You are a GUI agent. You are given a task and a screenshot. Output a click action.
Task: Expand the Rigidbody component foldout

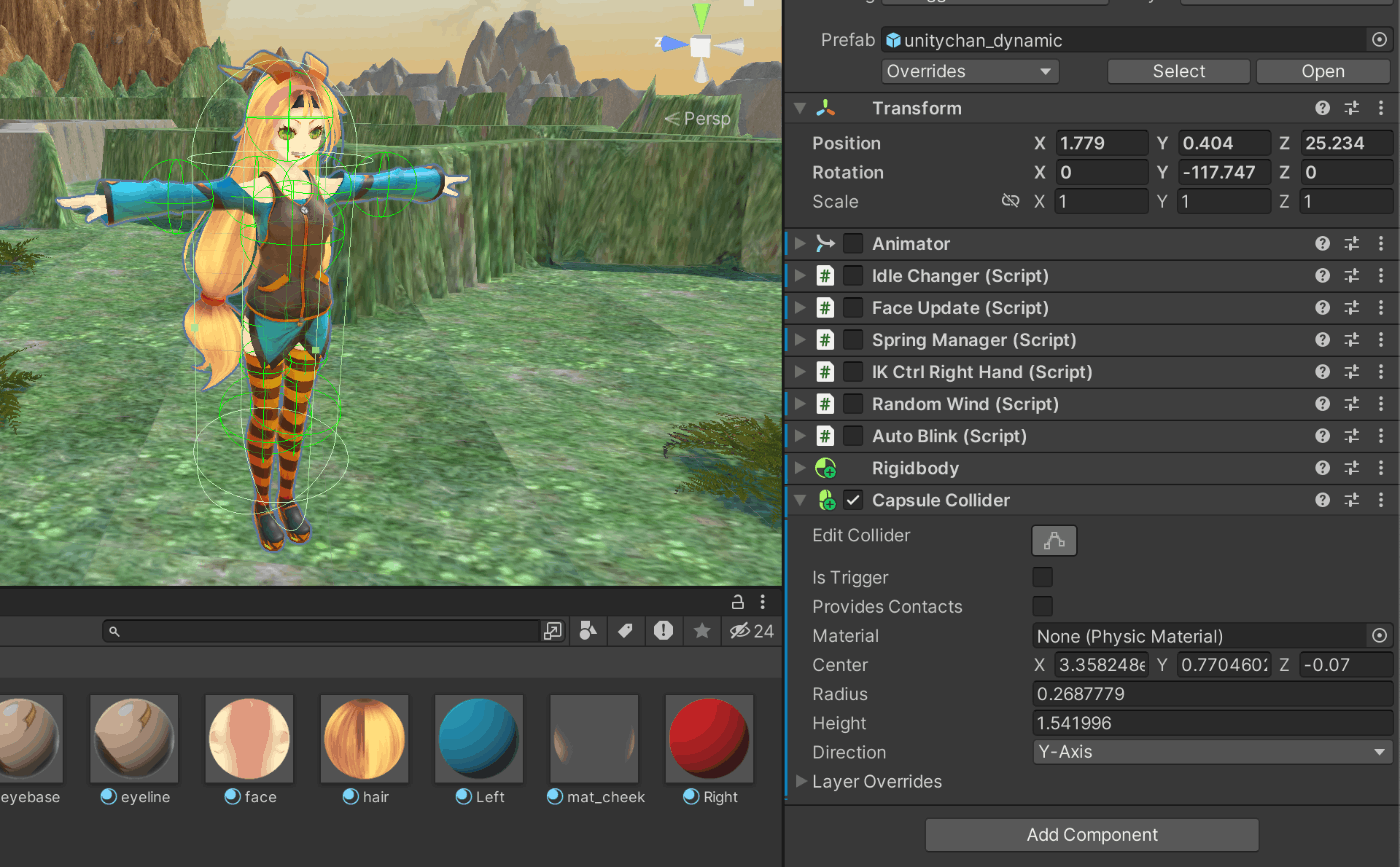tap(799, 467)
